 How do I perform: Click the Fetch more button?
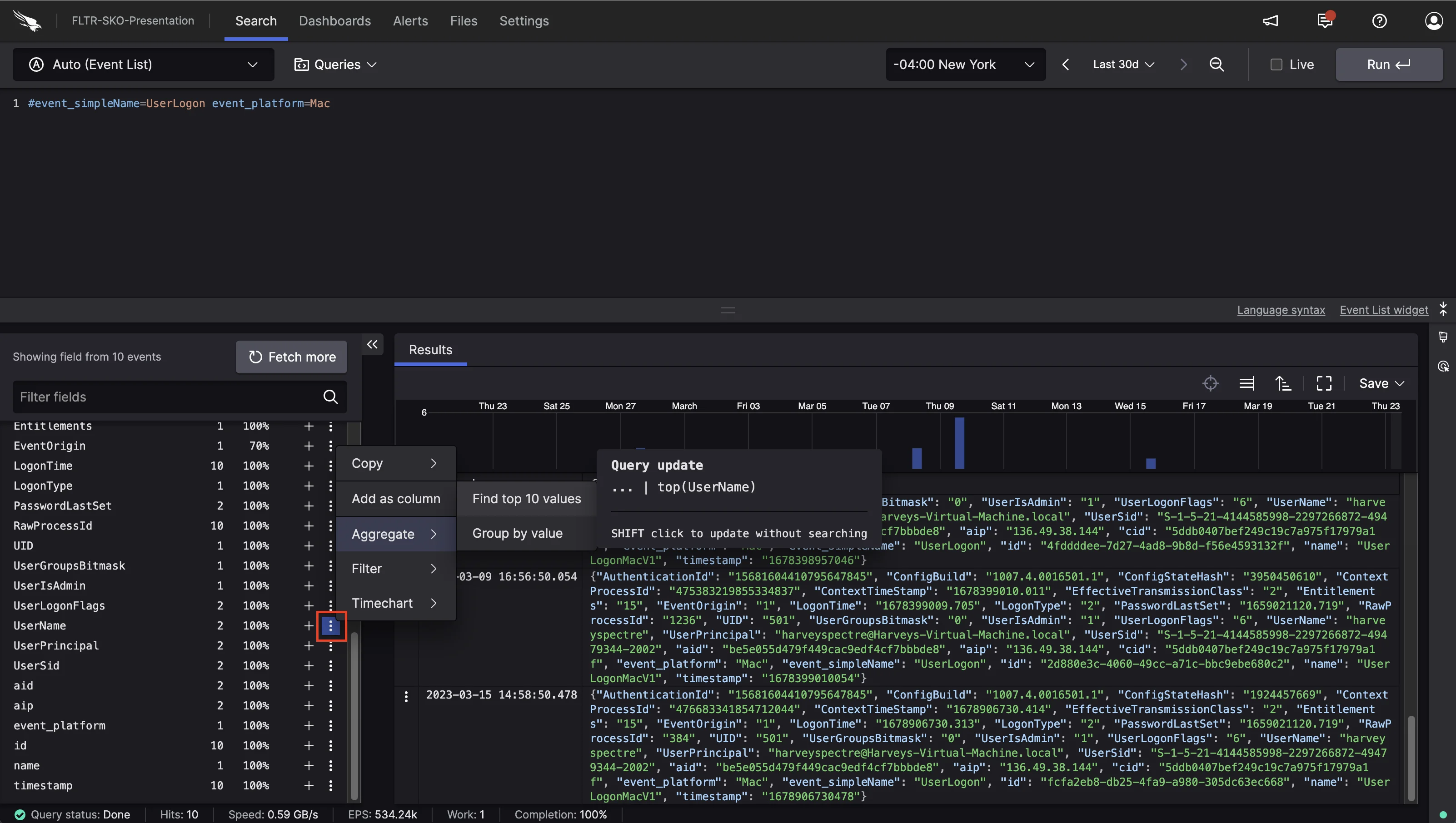[291, 357]
